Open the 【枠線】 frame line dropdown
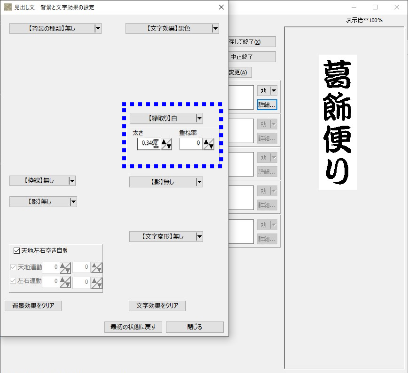Image resolution: width=408 pixels, height=373 pixels. point(43,181)
